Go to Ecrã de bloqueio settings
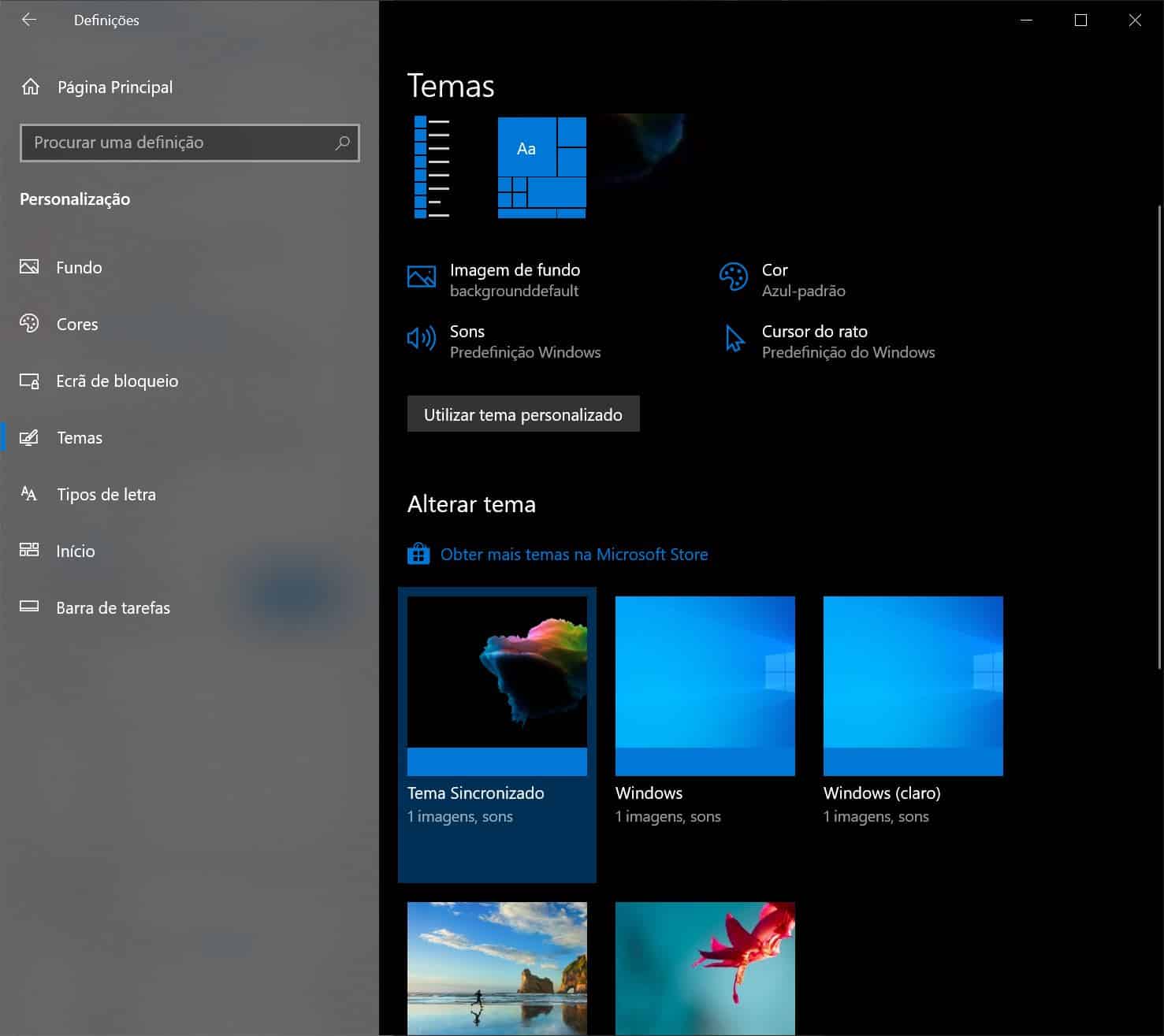The height and width of the screenshot is (1036, 1164). pos(189,381)
